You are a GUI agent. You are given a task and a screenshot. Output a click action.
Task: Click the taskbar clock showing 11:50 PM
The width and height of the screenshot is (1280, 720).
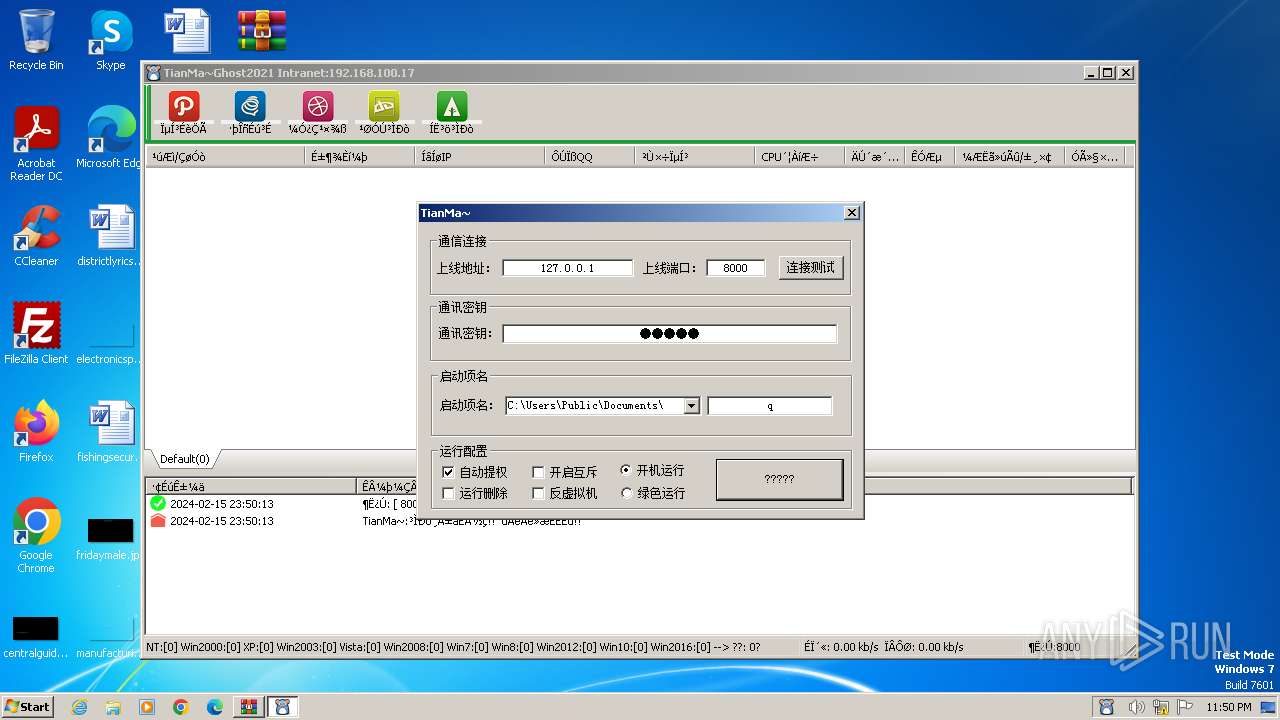pyautogui.click(x=1228, y=707)
